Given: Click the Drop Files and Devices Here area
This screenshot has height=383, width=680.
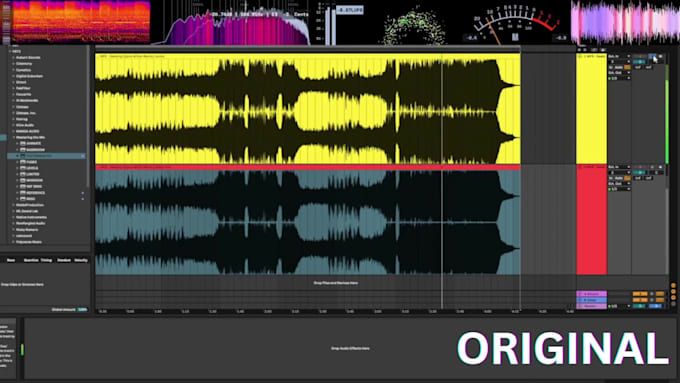Looking at the screenshot, I should [336, 283].
